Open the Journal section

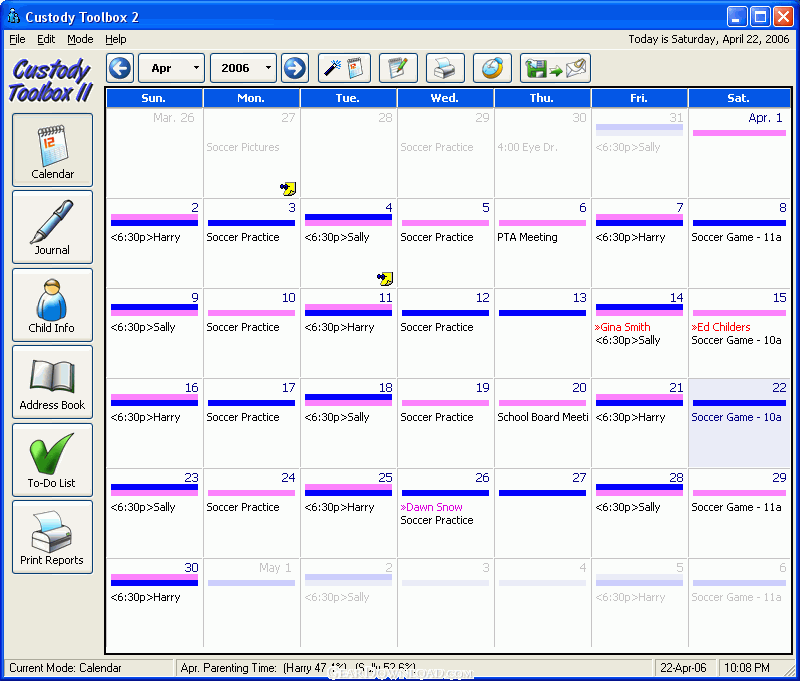[53, 227]
